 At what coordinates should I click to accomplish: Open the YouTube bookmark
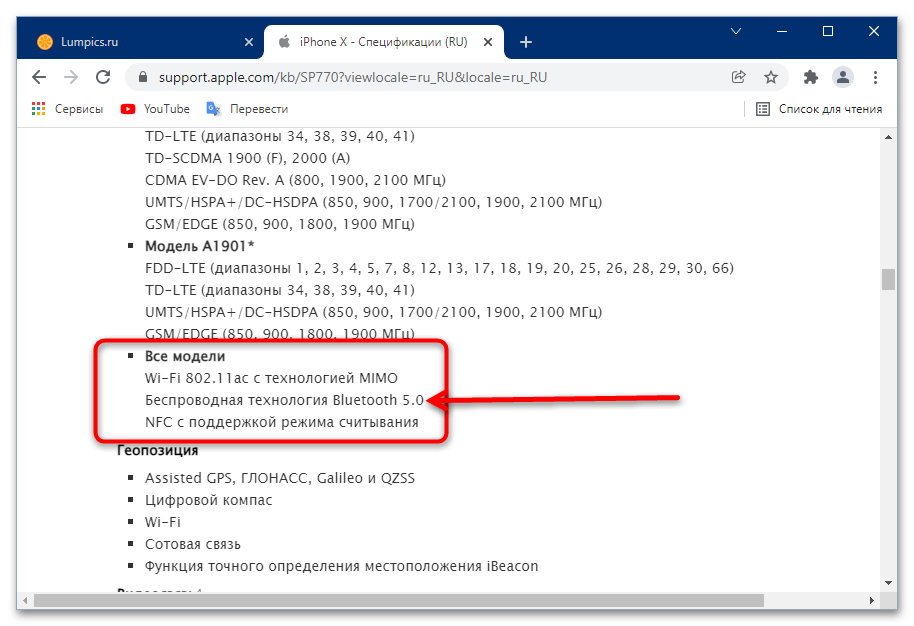[x=155, y=109]
